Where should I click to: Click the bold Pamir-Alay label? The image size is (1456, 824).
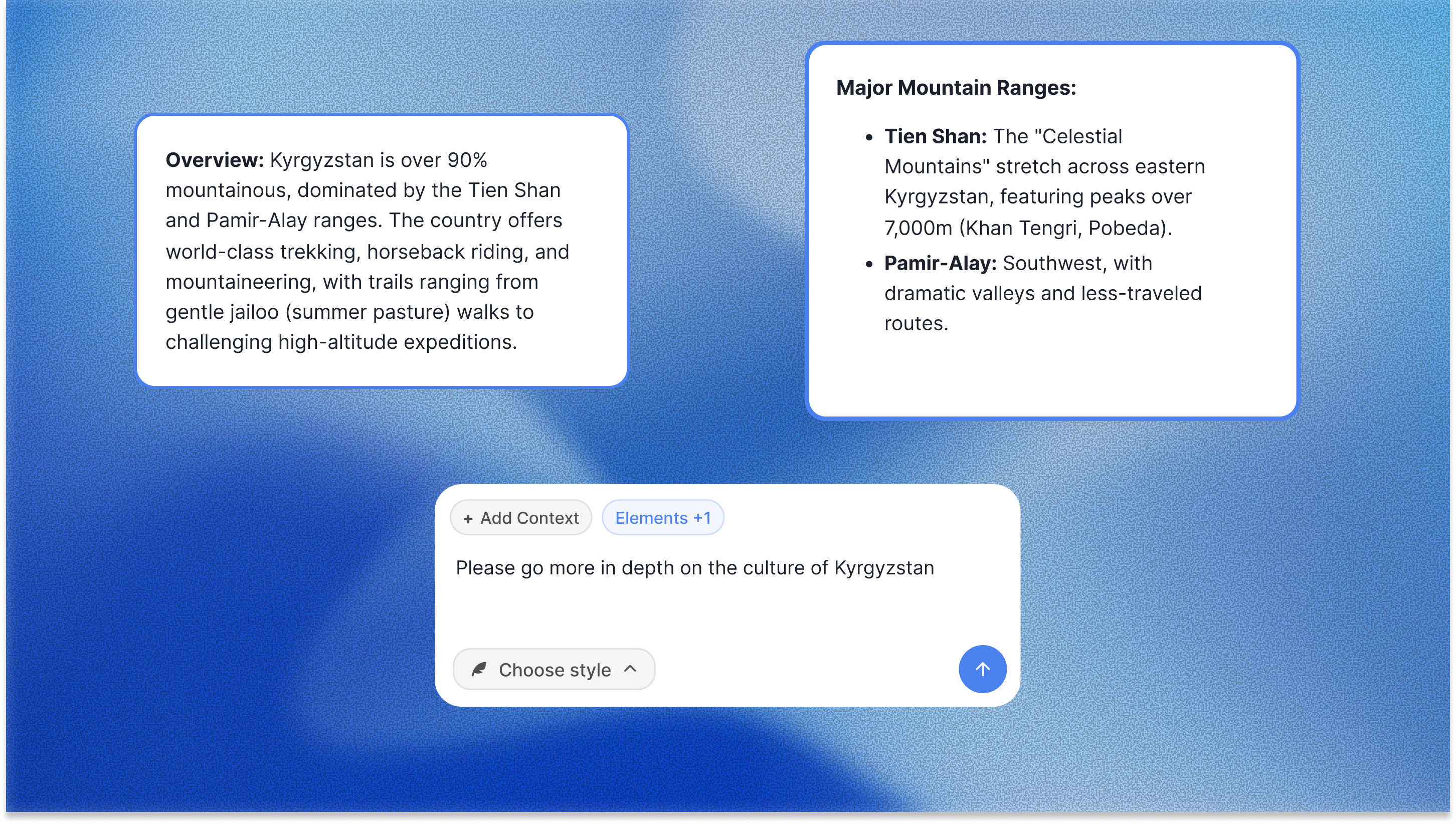pyautogui.click(x=940, y=263)
